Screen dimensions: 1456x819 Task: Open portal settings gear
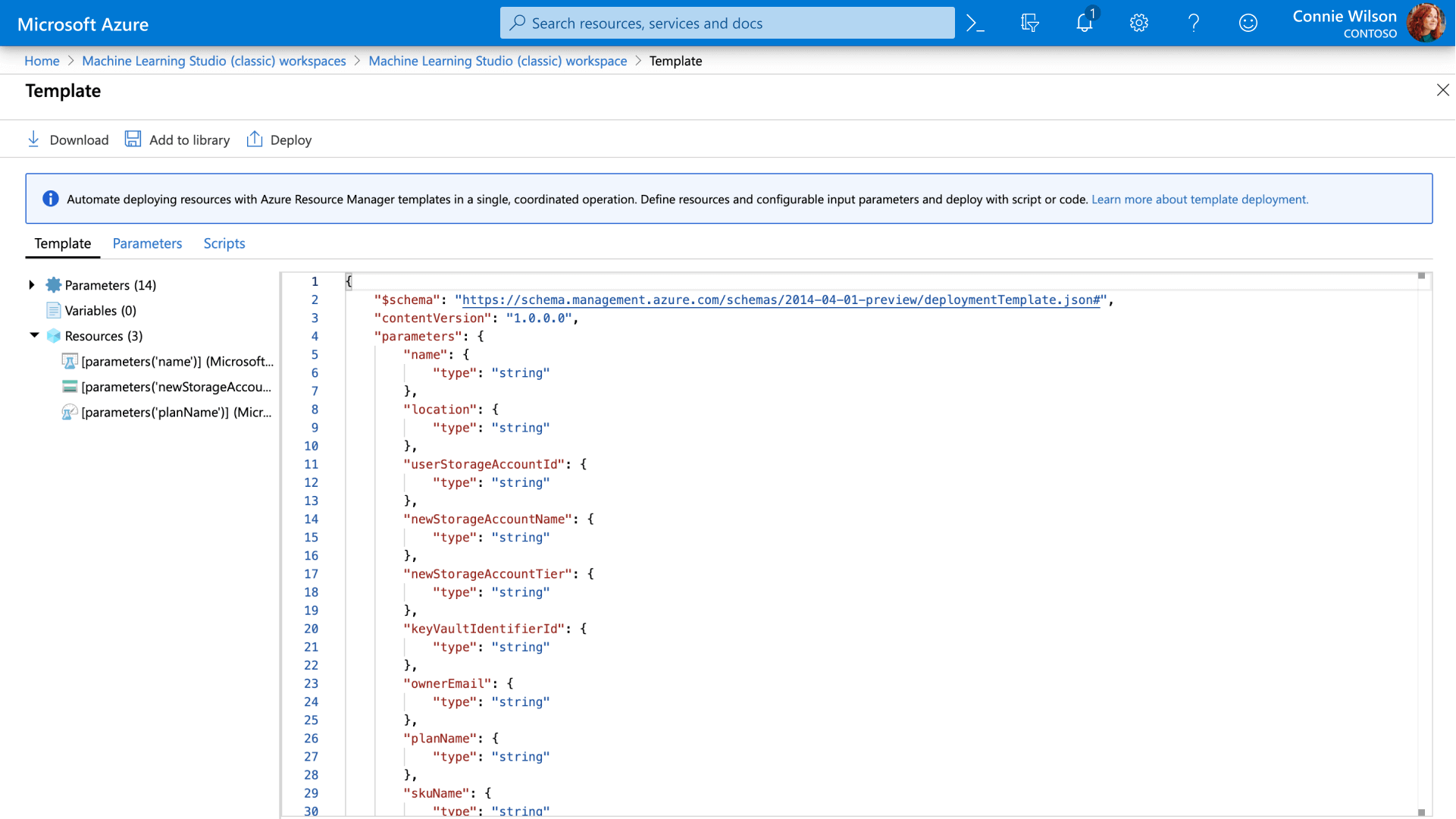coord(1139,24)
